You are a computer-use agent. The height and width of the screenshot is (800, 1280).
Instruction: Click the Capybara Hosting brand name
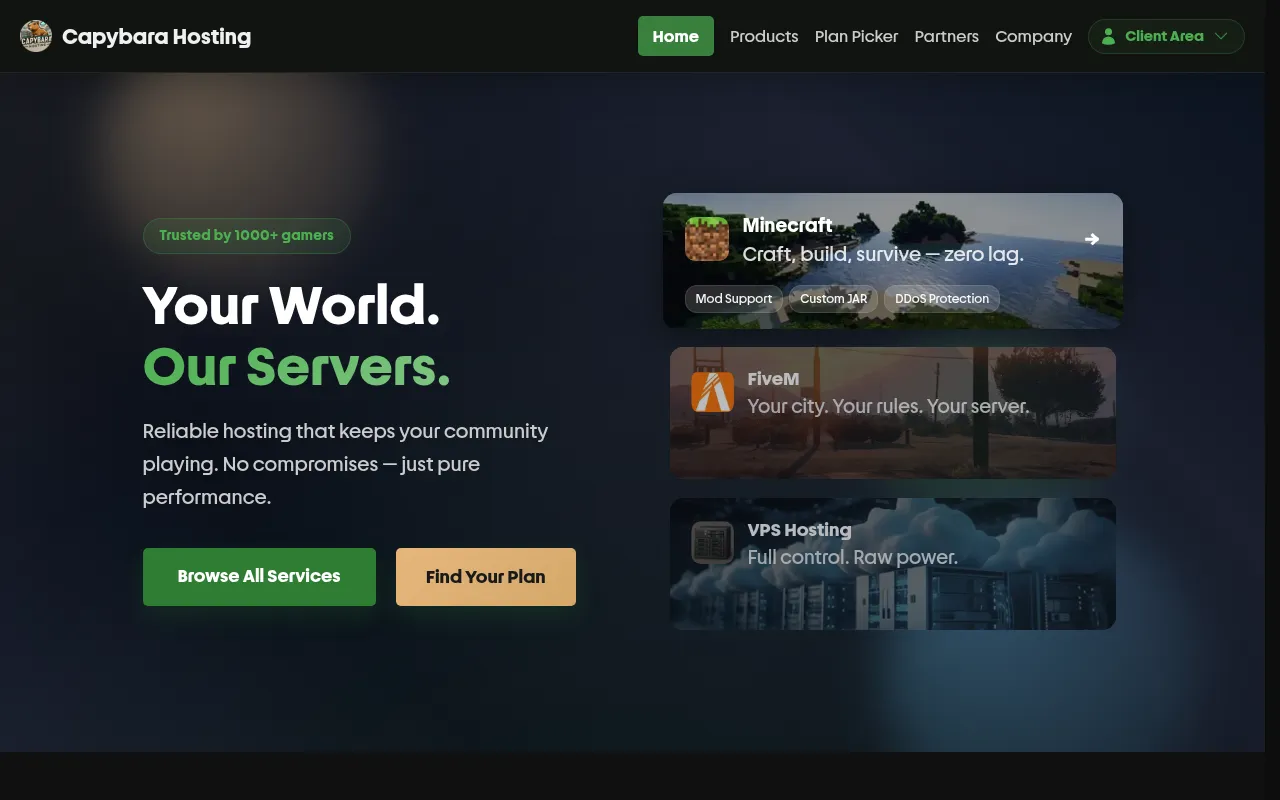[x=156, y=36]
